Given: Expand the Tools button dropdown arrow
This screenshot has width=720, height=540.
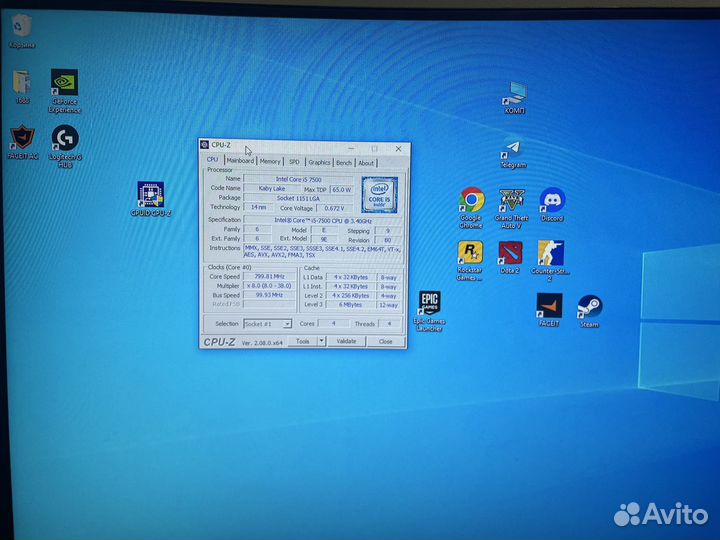Looking at the screenshot, I should pyautogui.click(x=322, y=341).
